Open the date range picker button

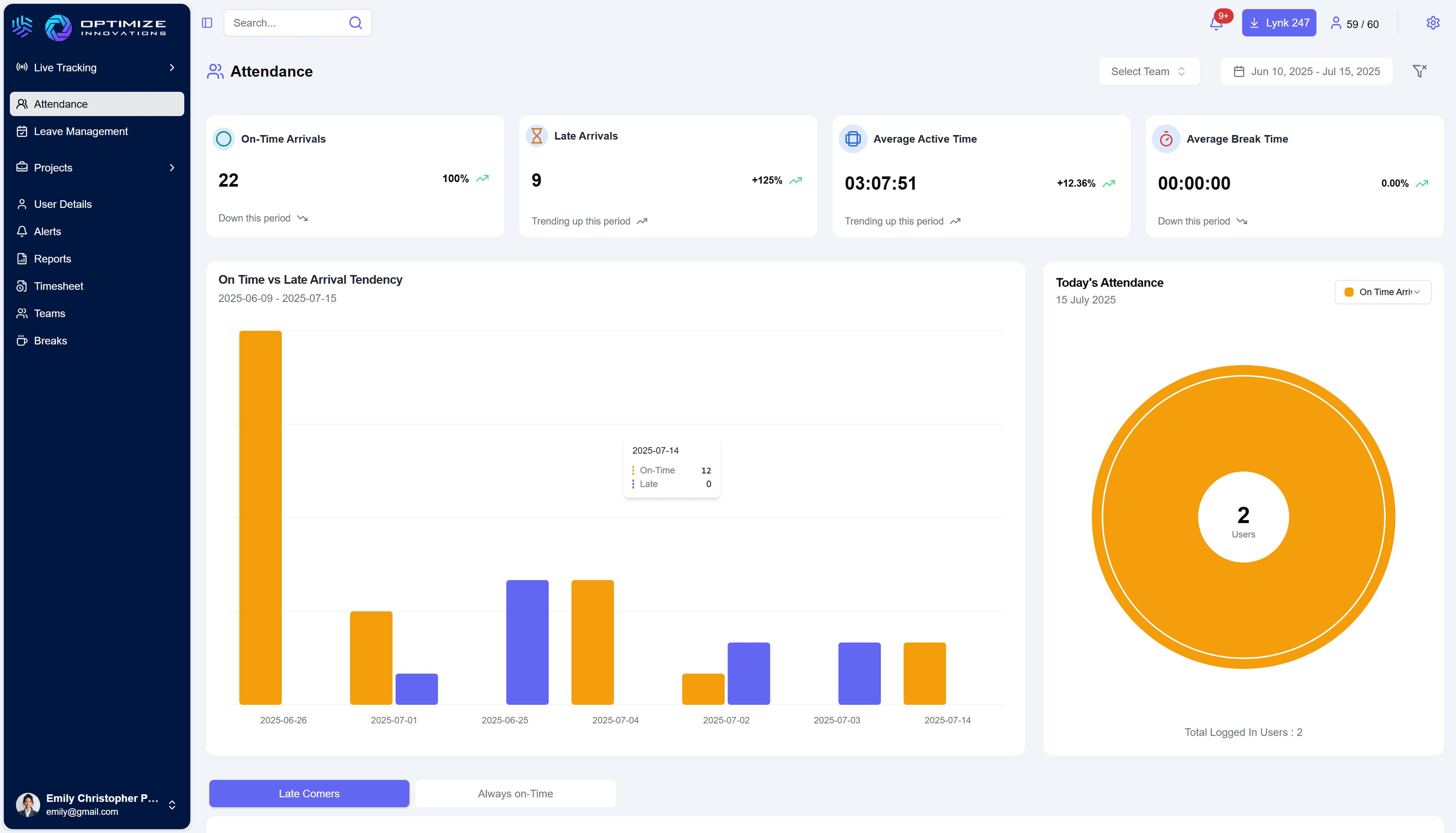(1306, 72)
